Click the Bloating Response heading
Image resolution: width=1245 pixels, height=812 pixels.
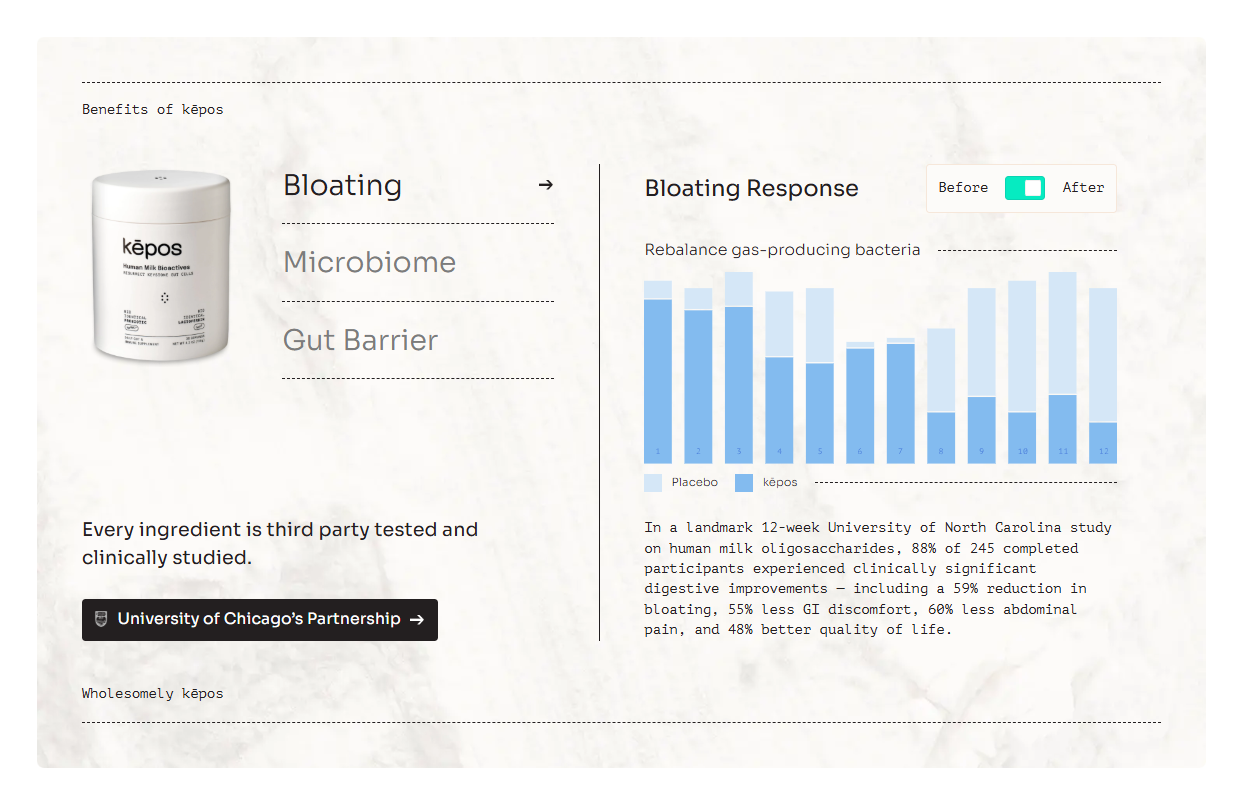point(751,188)
